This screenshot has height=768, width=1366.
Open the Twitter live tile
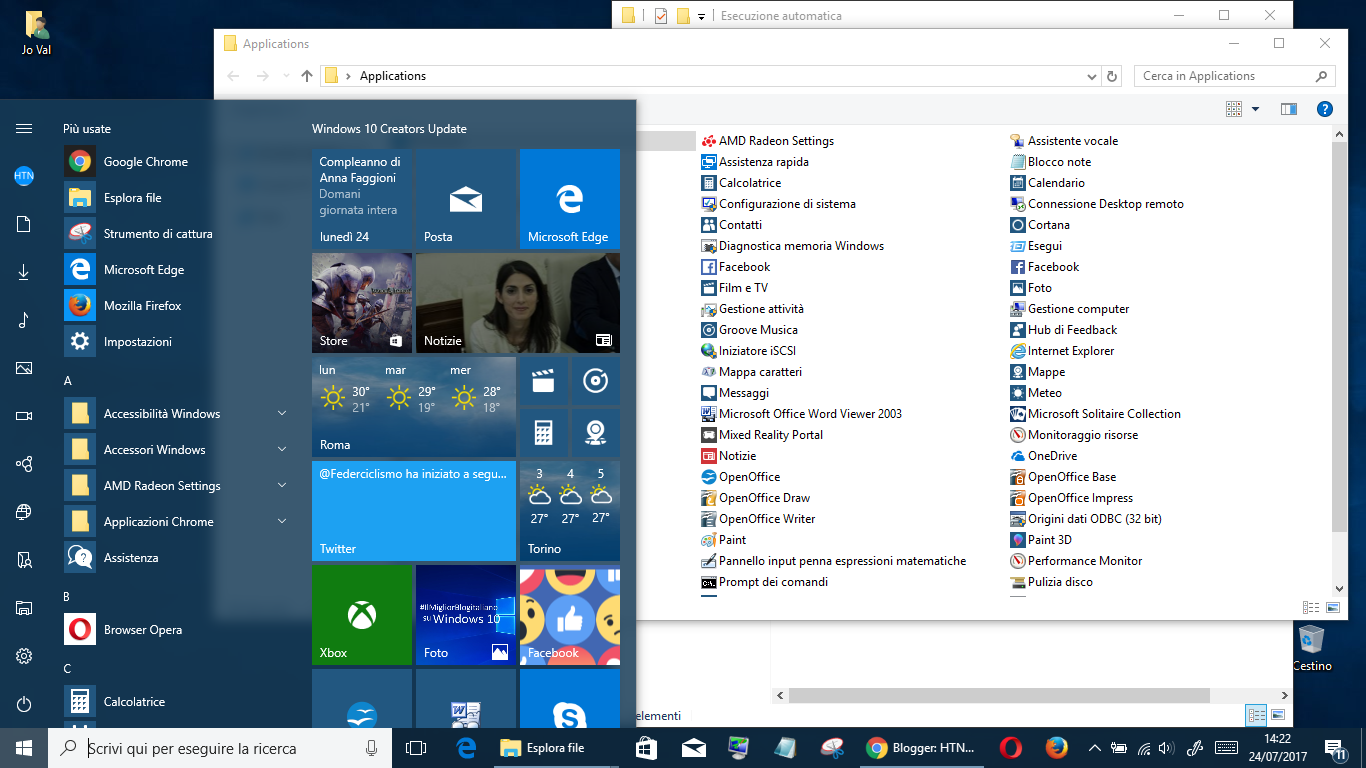[414, 511]
